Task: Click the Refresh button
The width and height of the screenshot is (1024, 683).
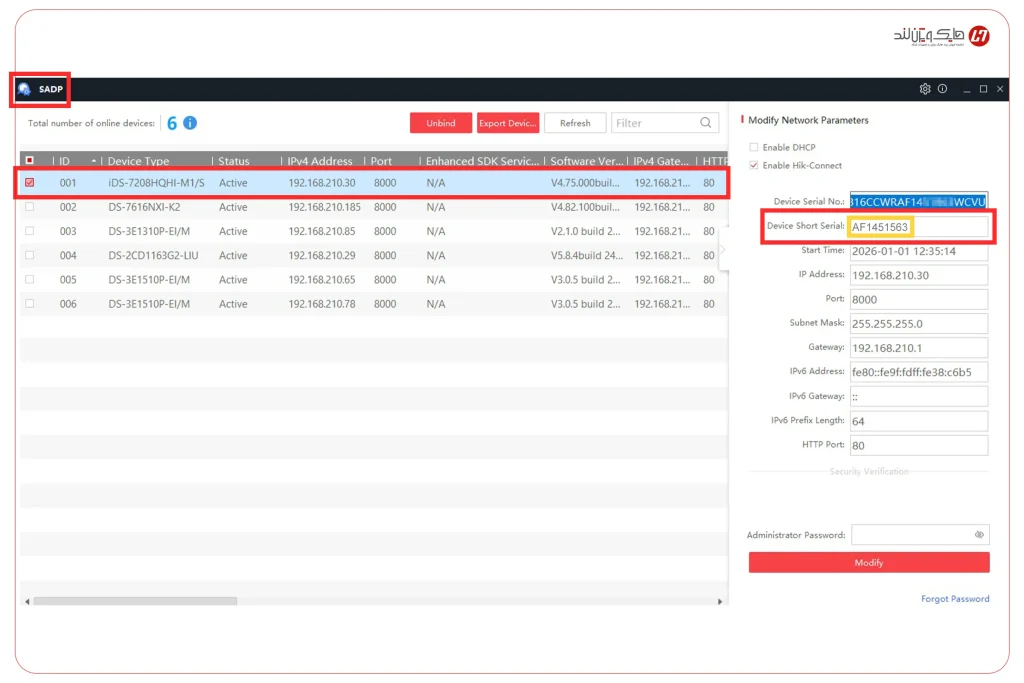Action: [575, 123]
